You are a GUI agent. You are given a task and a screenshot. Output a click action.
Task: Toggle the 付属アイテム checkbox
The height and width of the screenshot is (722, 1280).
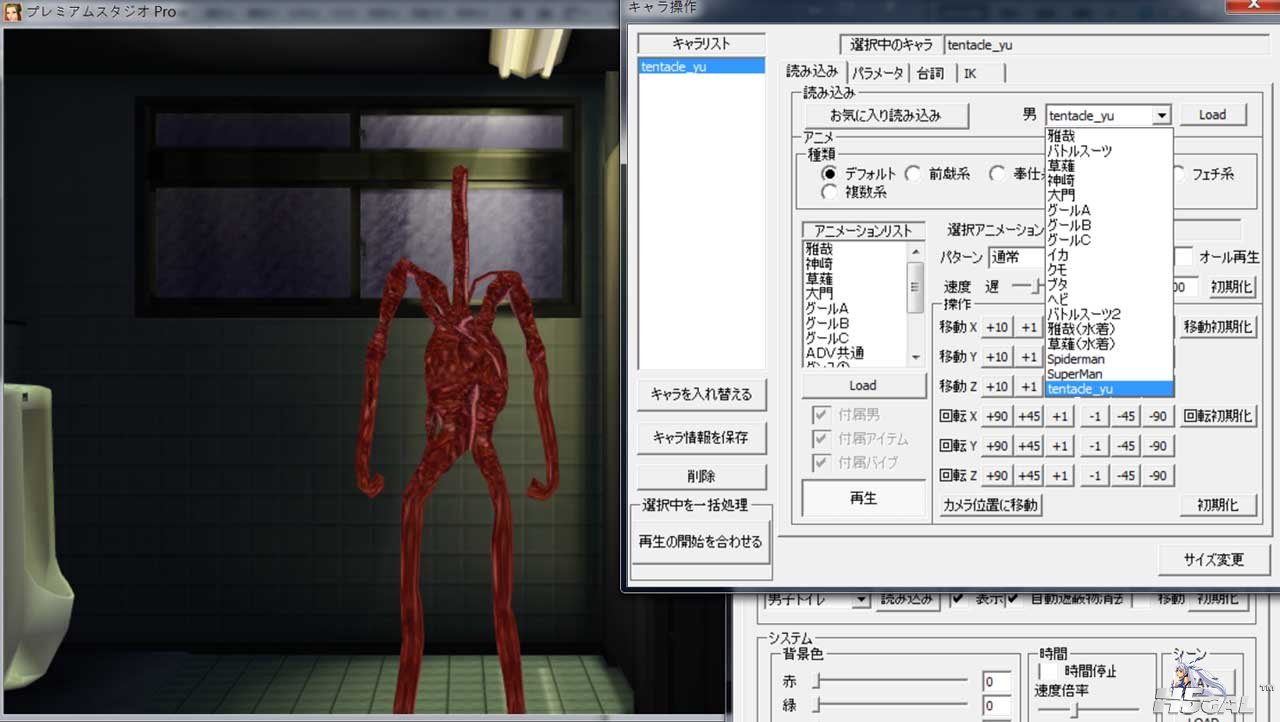[x=821, y=438]
